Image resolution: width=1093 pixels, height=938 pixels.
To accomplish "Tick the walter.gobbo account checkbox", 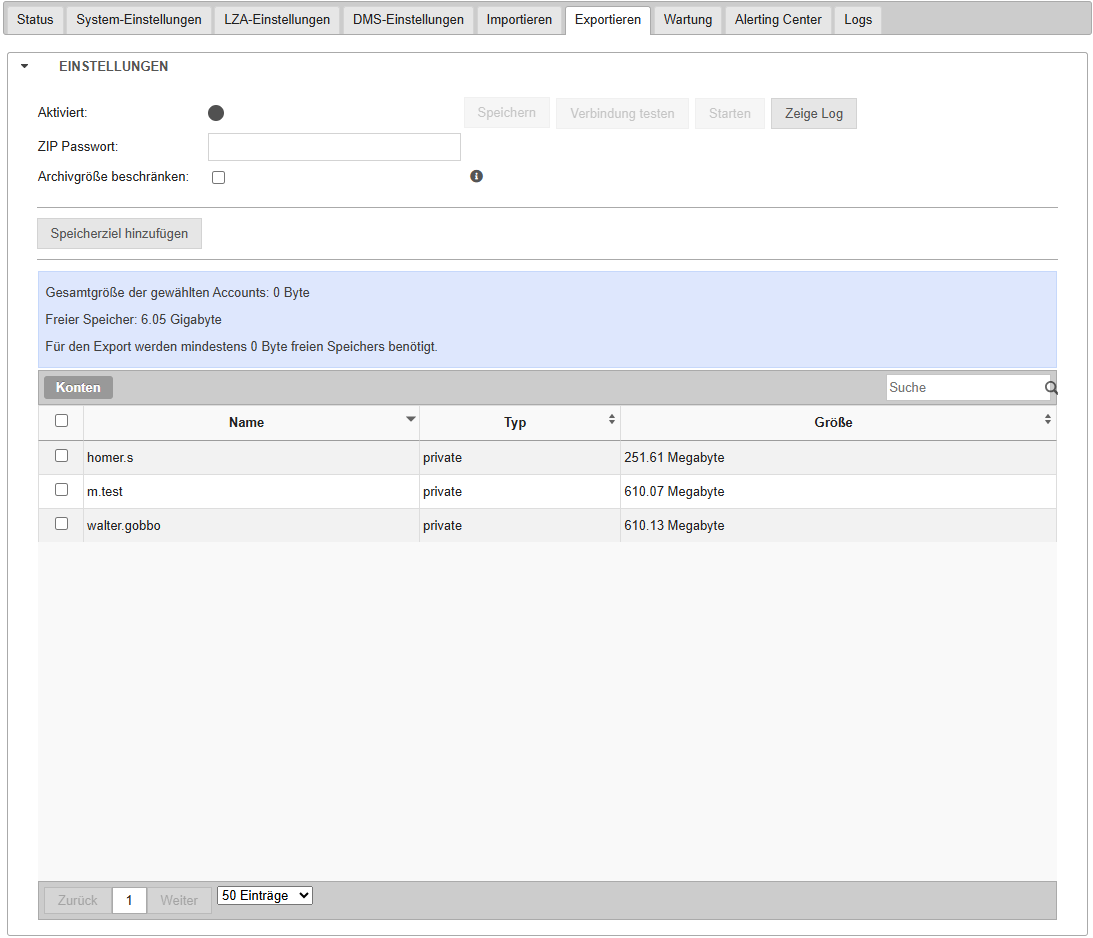I will (61, 524).
